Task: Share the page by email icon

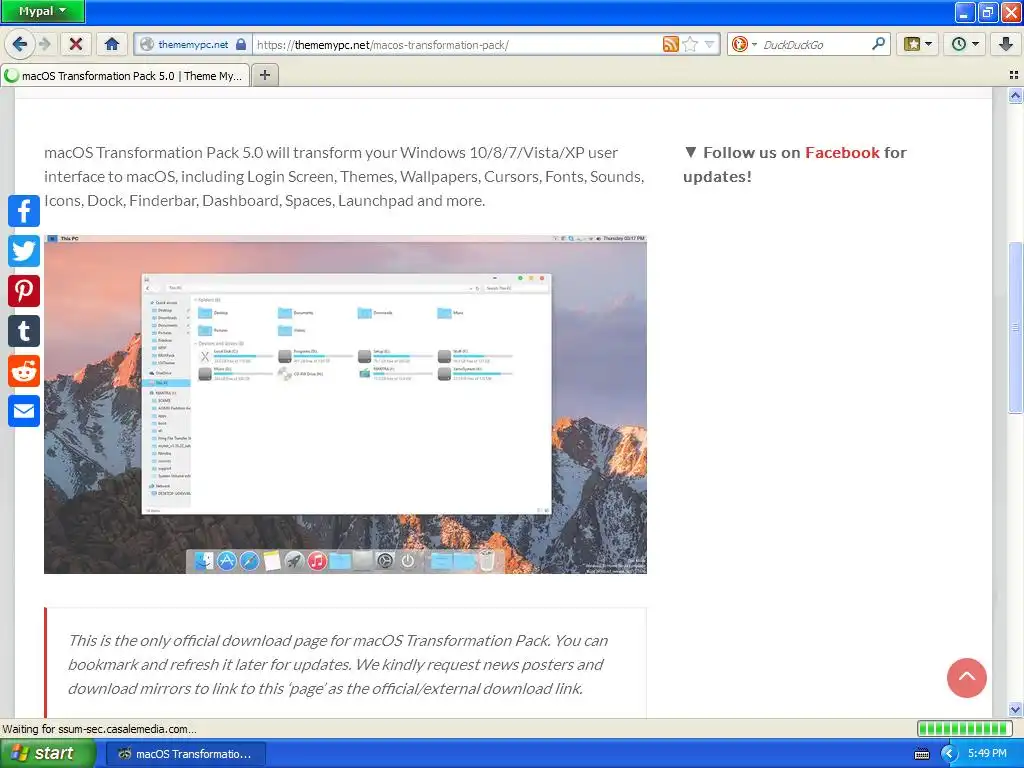Action: (x=24, y=411)
